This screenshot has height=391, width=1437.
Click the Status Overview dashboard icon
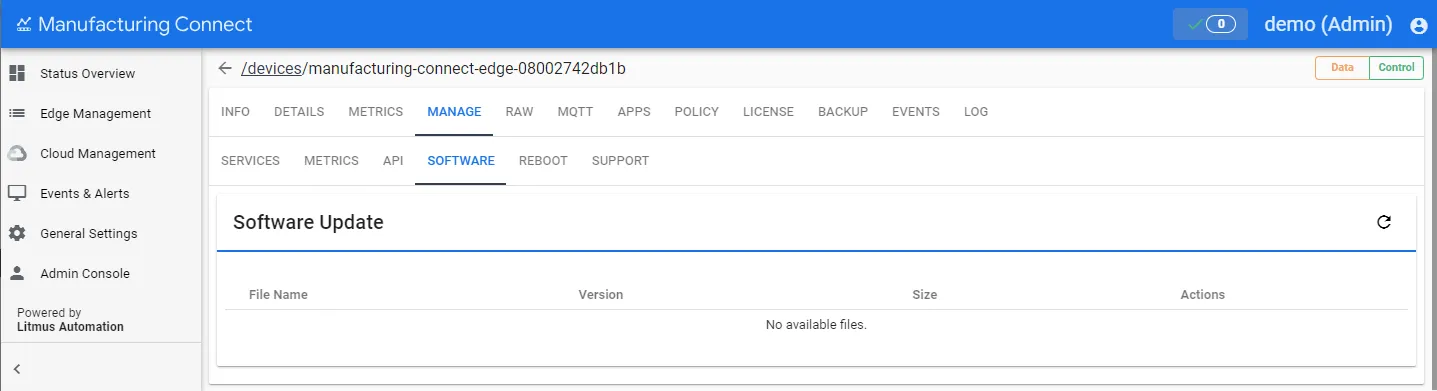17,73
